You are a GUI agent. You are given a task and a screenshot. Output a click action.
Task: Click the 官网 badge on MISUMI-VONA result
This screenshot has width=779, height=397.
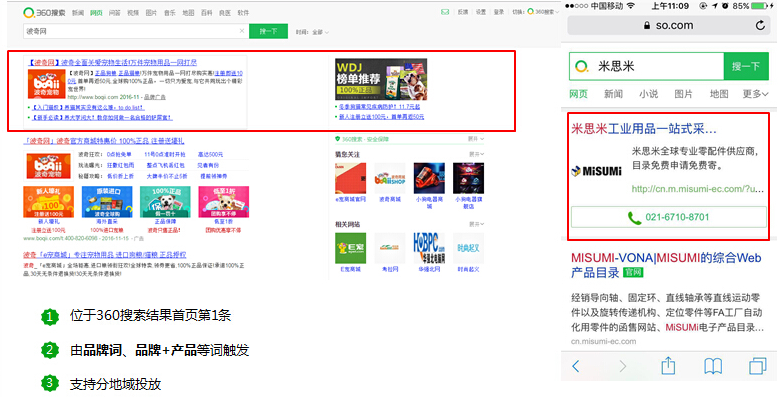coord(633,272)
